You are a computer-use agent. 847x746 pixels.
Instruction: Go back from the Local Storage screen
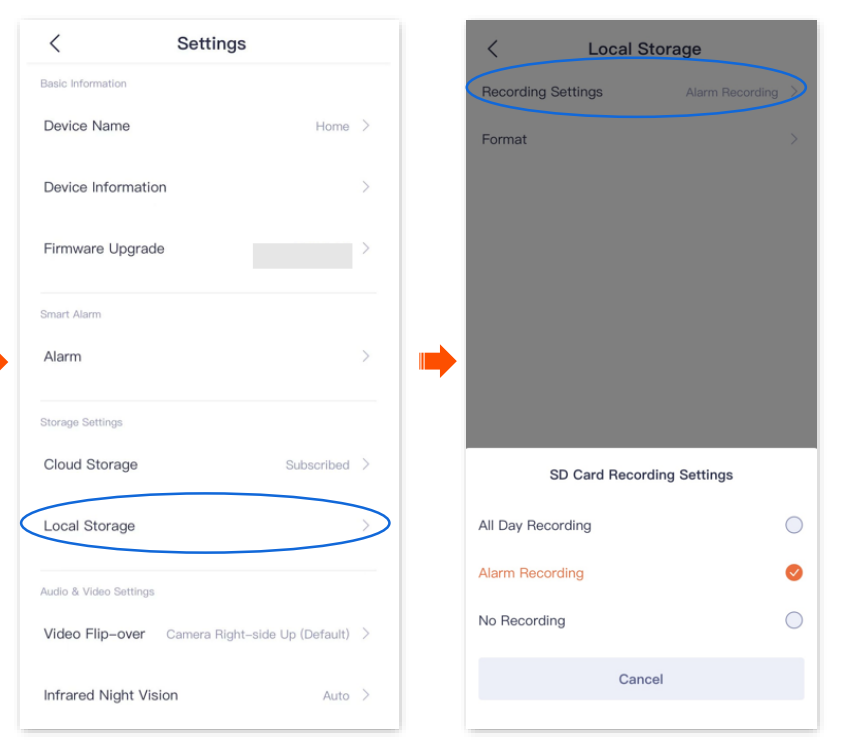click(x=492, y=49)
